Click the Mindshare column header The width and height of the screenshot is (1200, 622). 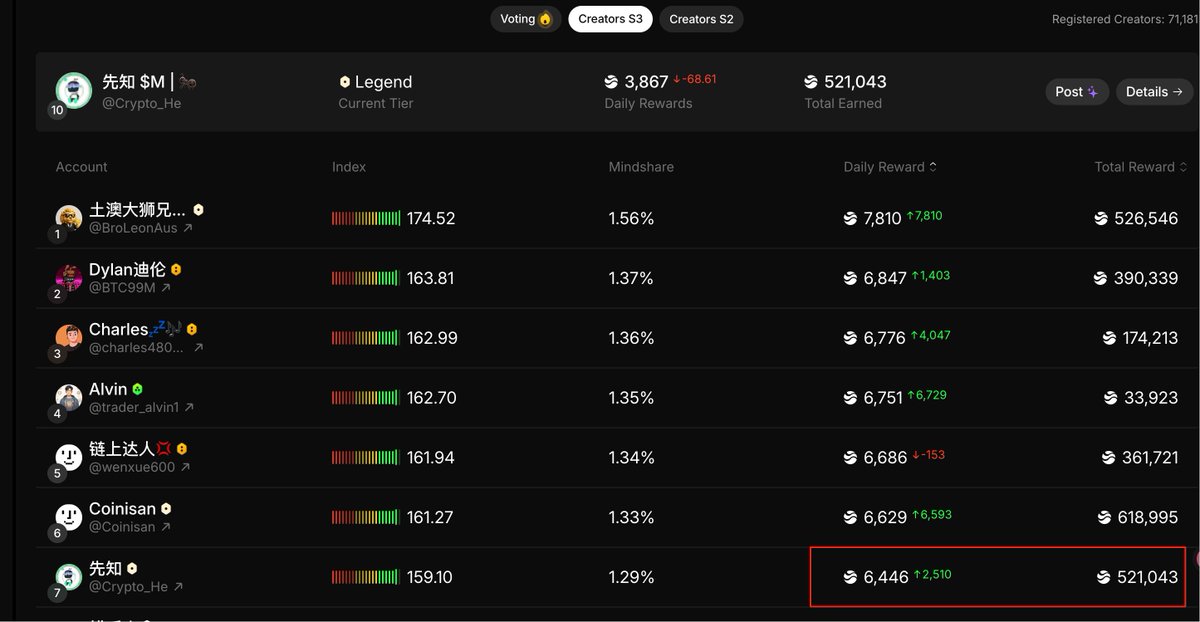click(x=641, y=167)
